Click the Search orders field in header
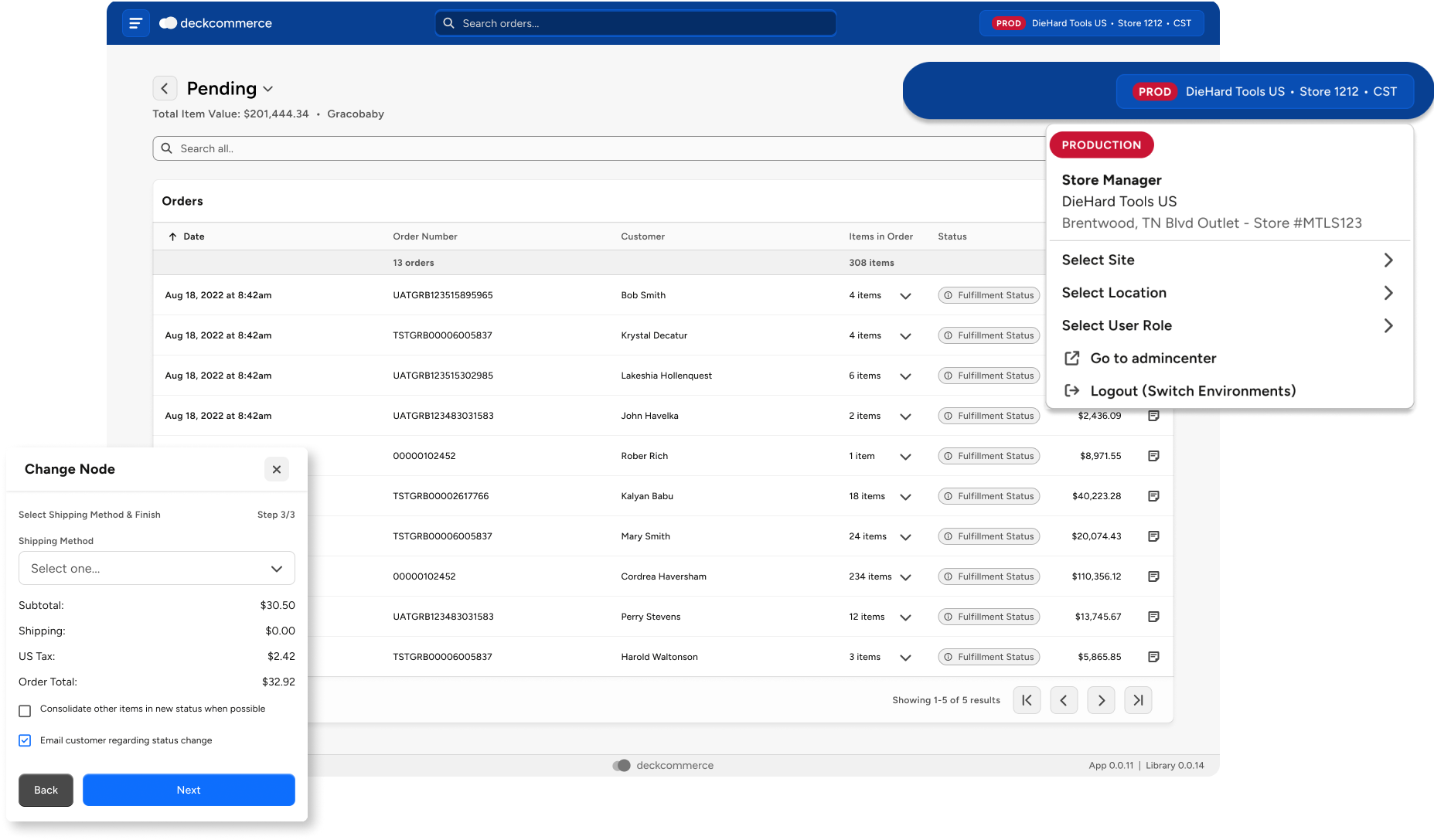 pos(635,23)
